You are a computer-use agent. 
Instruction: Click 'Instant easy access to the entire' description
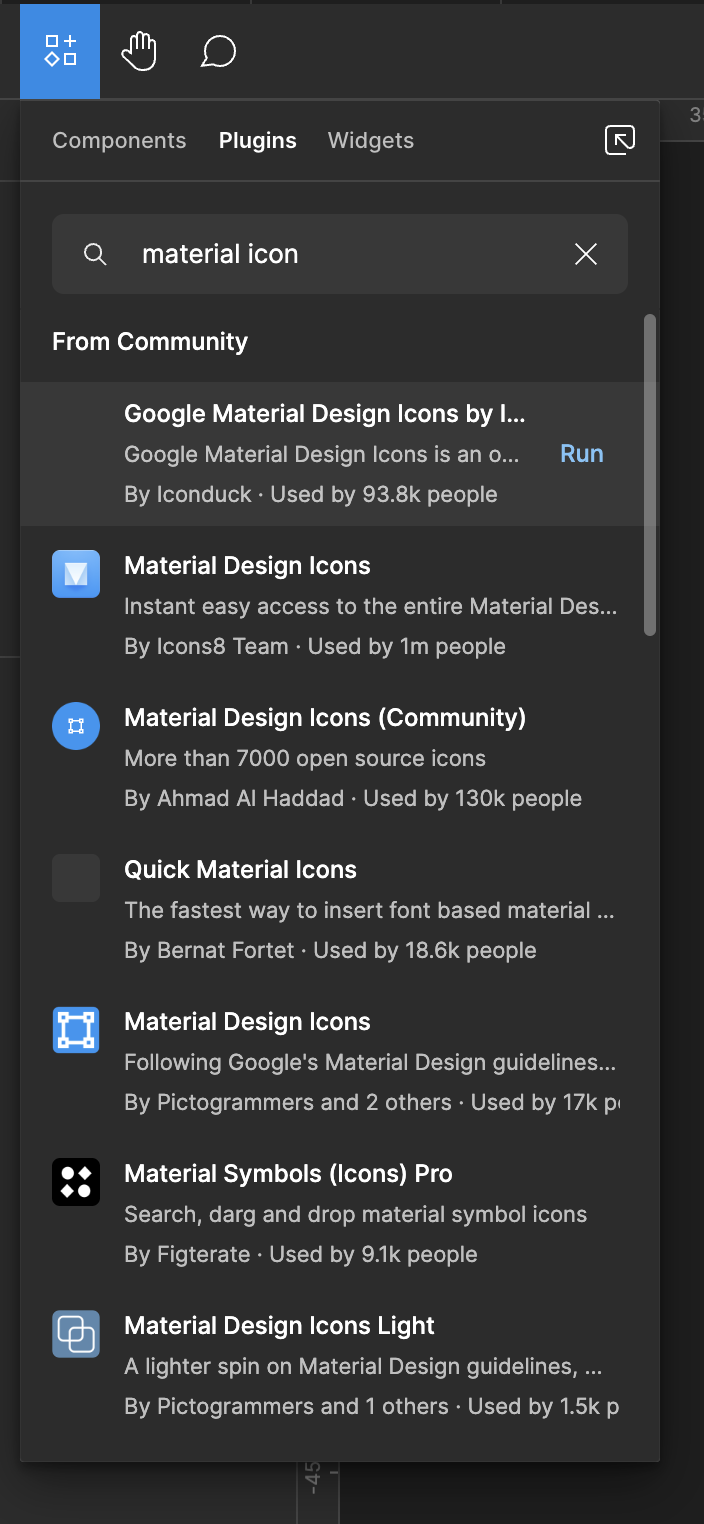371,606
